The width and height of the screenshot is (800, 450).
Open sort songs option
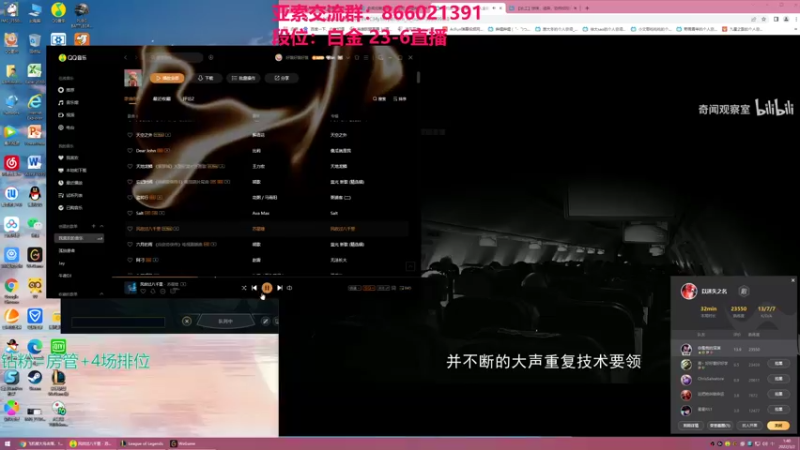400,99
